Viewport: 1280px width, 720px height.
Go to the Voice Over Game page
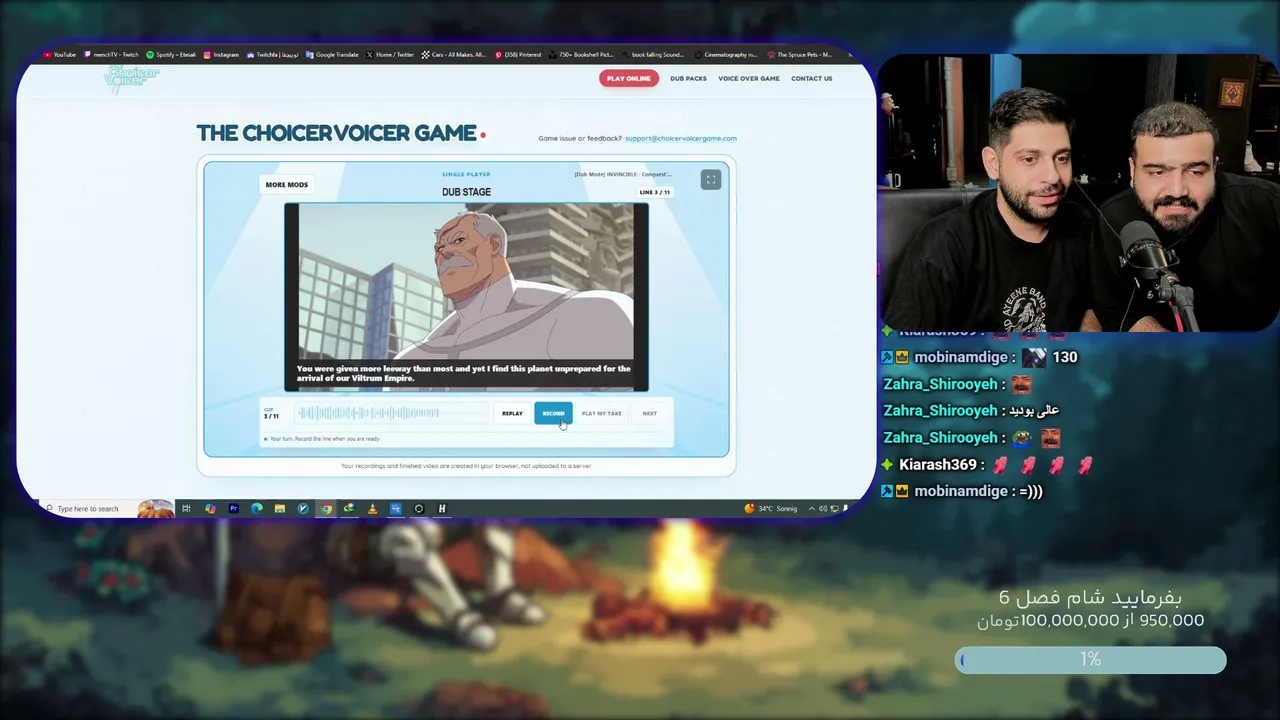[x=748, y=78]
